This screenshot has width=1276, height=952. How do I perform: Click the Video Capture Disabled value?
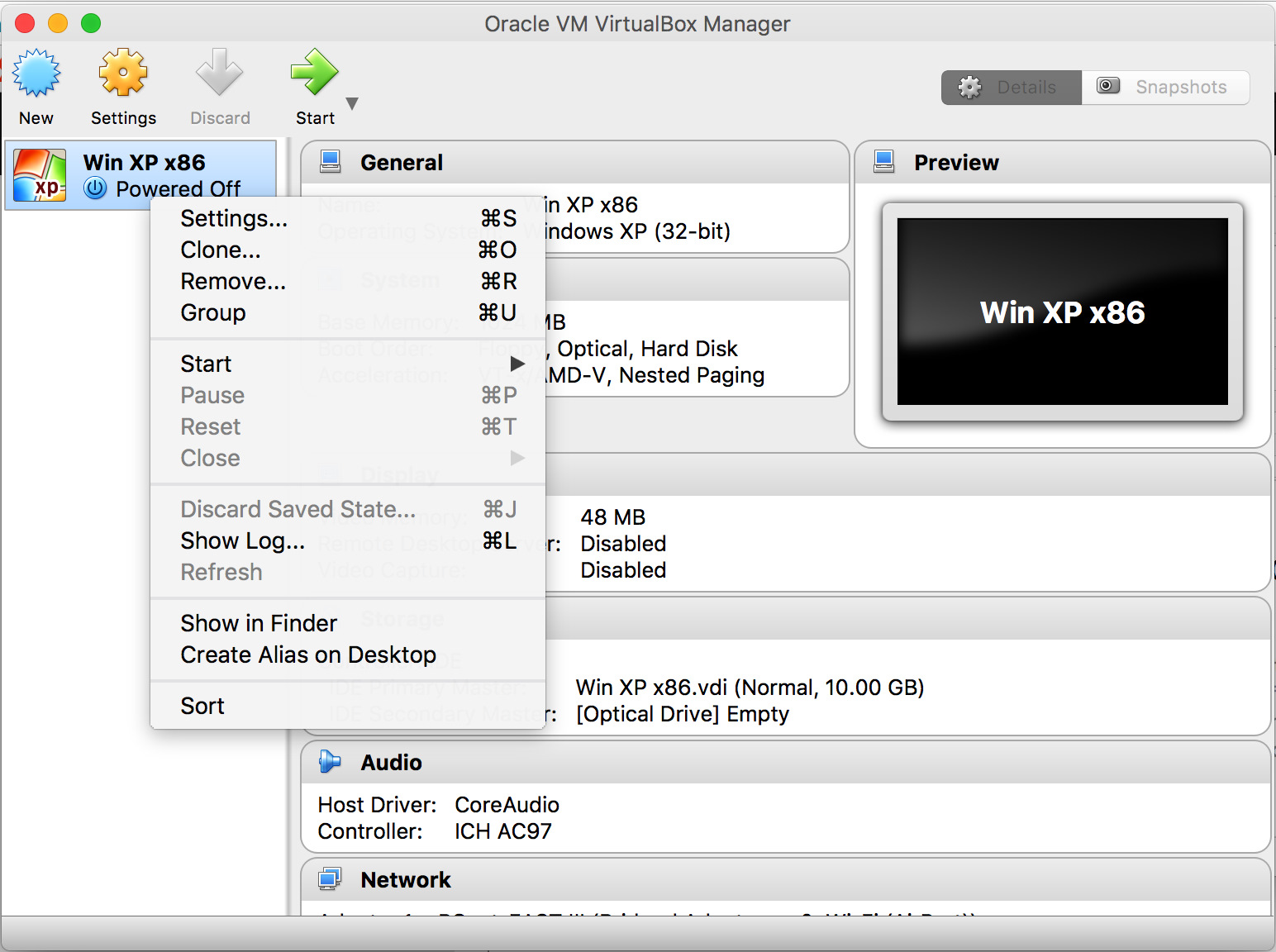point(623,570)
